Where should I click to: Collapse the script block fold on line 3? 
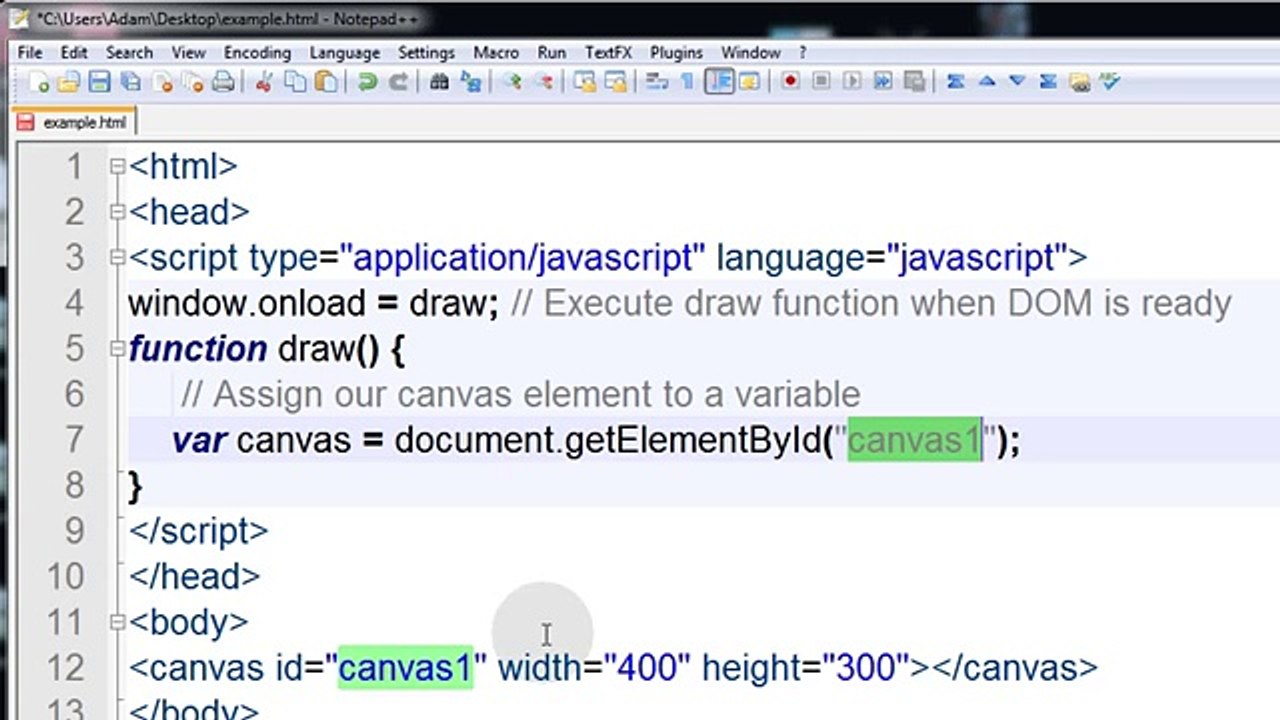(x=117, y=258)
